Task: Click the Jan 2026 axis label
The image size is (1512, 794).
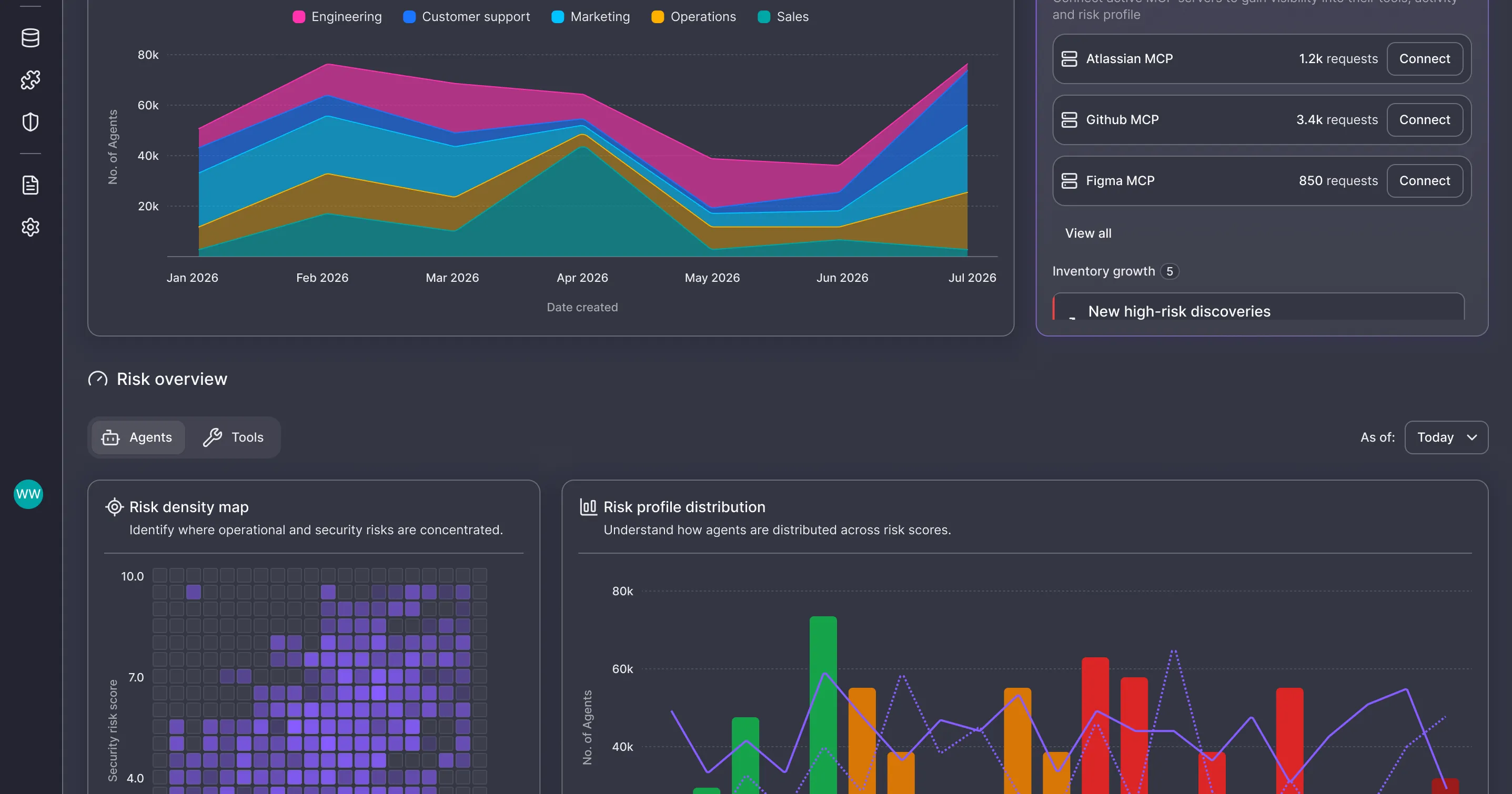Action: (193, 278)
